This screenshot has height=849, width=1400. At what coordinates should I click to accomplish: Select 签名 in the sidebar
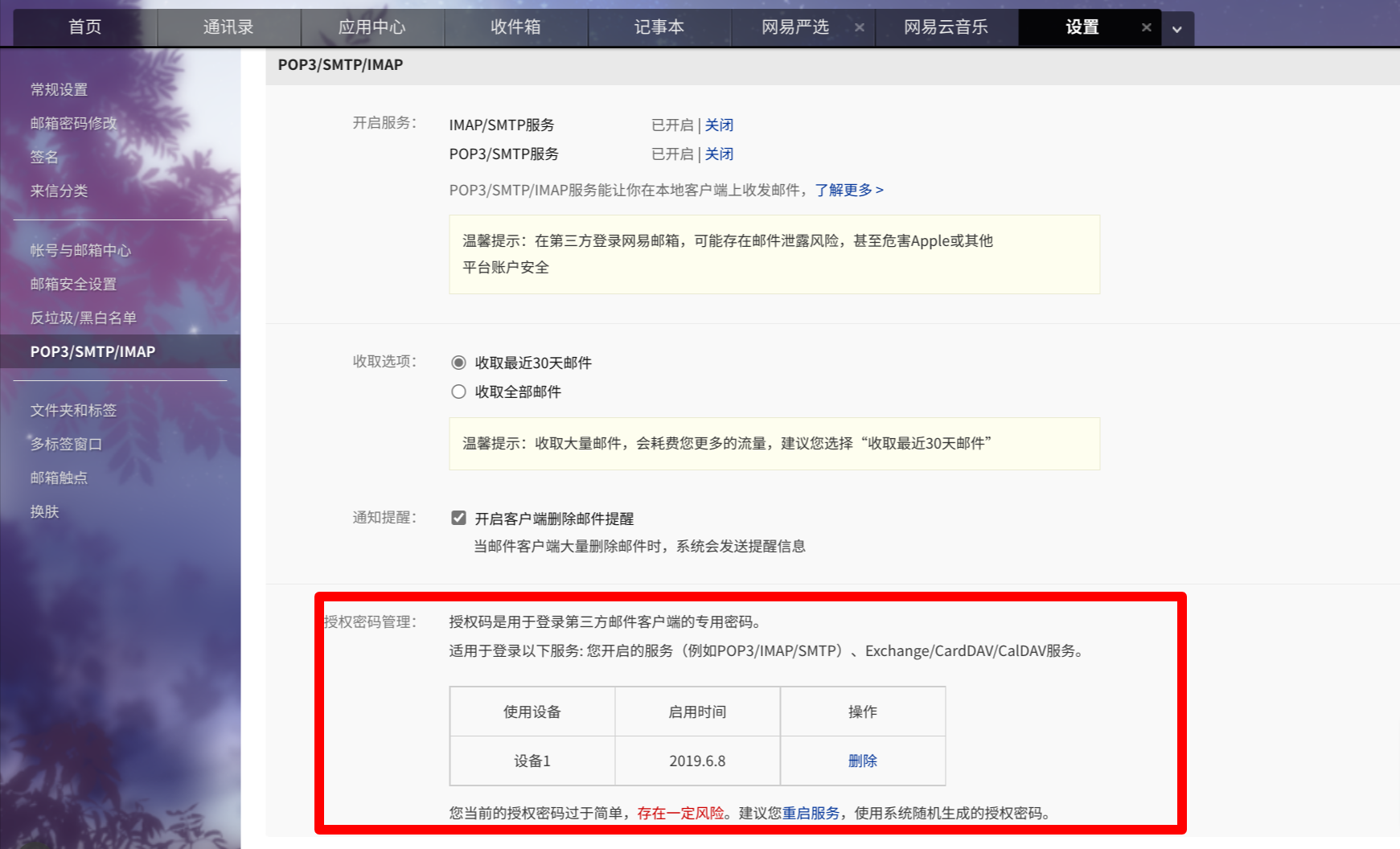tap(45, 157)
